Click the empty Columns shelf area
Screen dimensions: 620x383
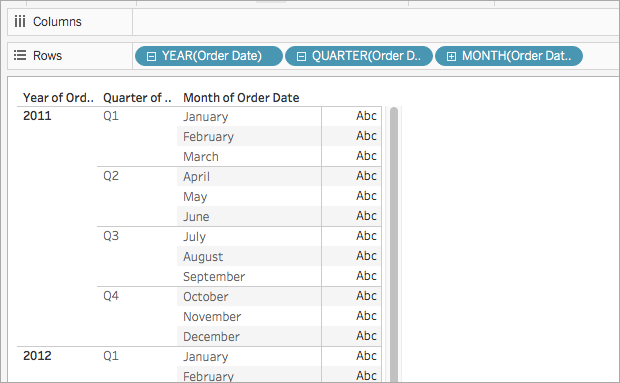(376, 22)
